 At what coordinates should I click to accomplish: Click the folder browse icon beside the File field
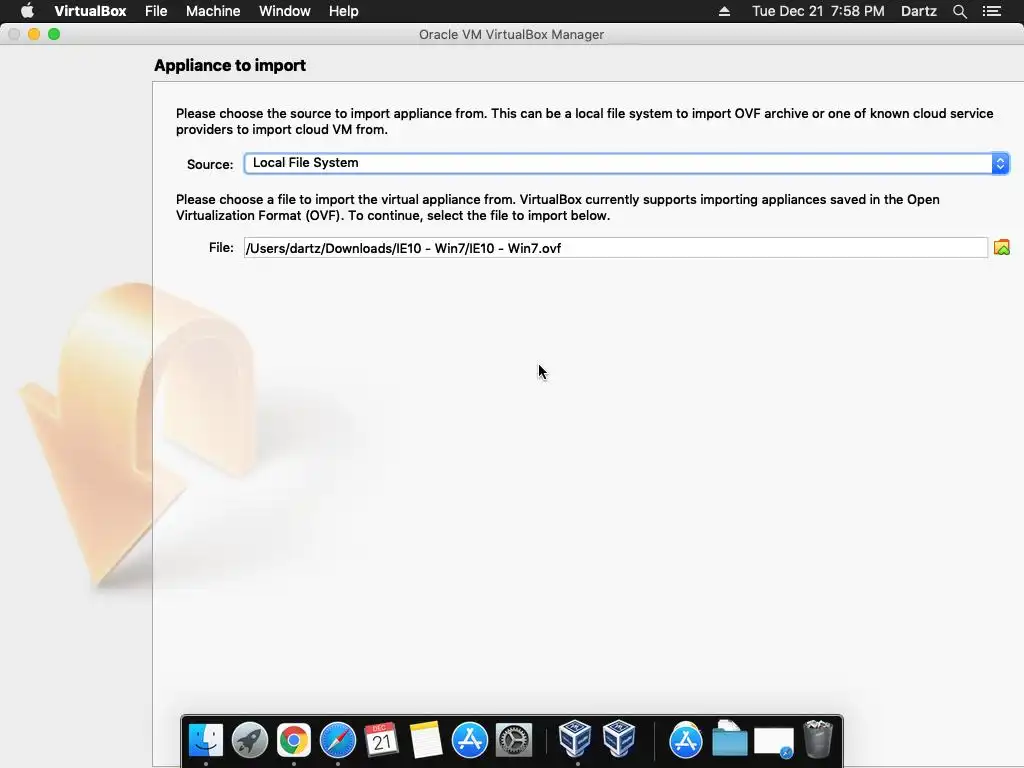[x=1001, y=248]
